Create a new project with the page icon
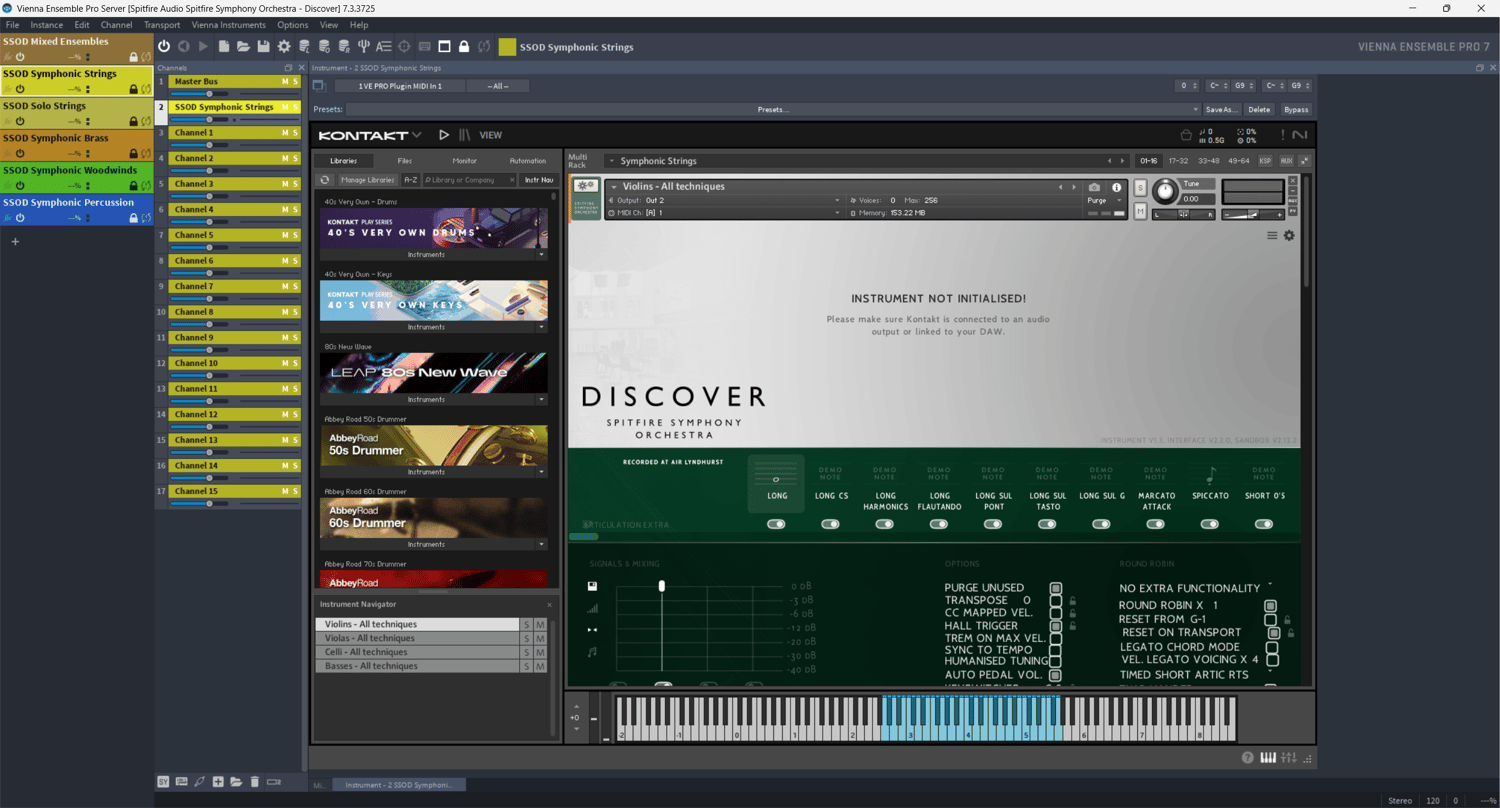 (x=224, y=46)
